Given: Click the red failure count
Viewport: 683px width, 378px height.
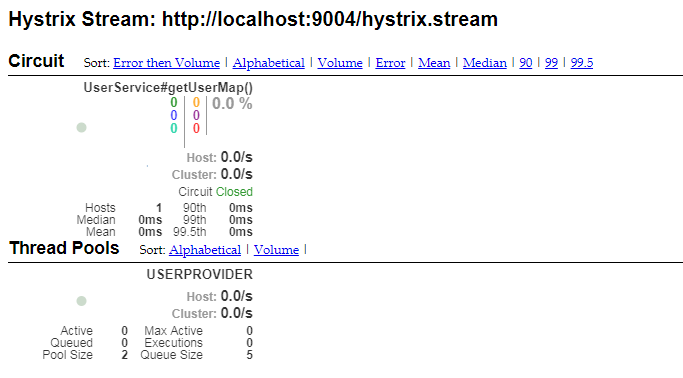Looking at the screenshot, I should pos(196,128).
